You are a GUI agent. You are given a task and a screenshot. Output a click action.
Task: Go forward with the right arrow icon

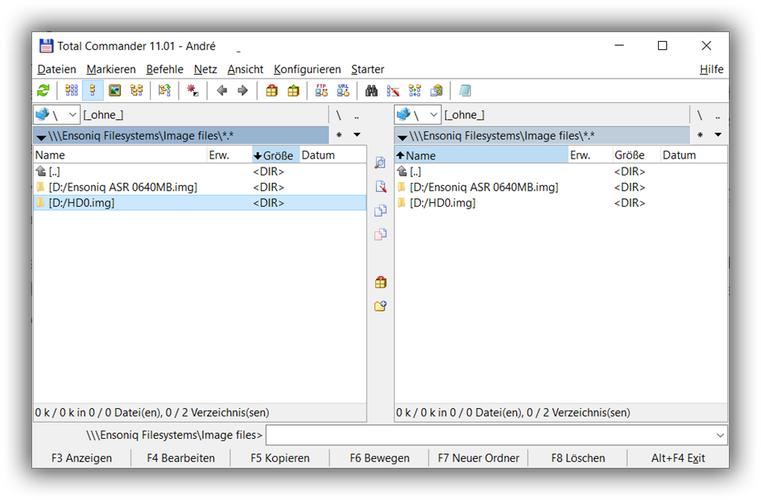point(242,90)
